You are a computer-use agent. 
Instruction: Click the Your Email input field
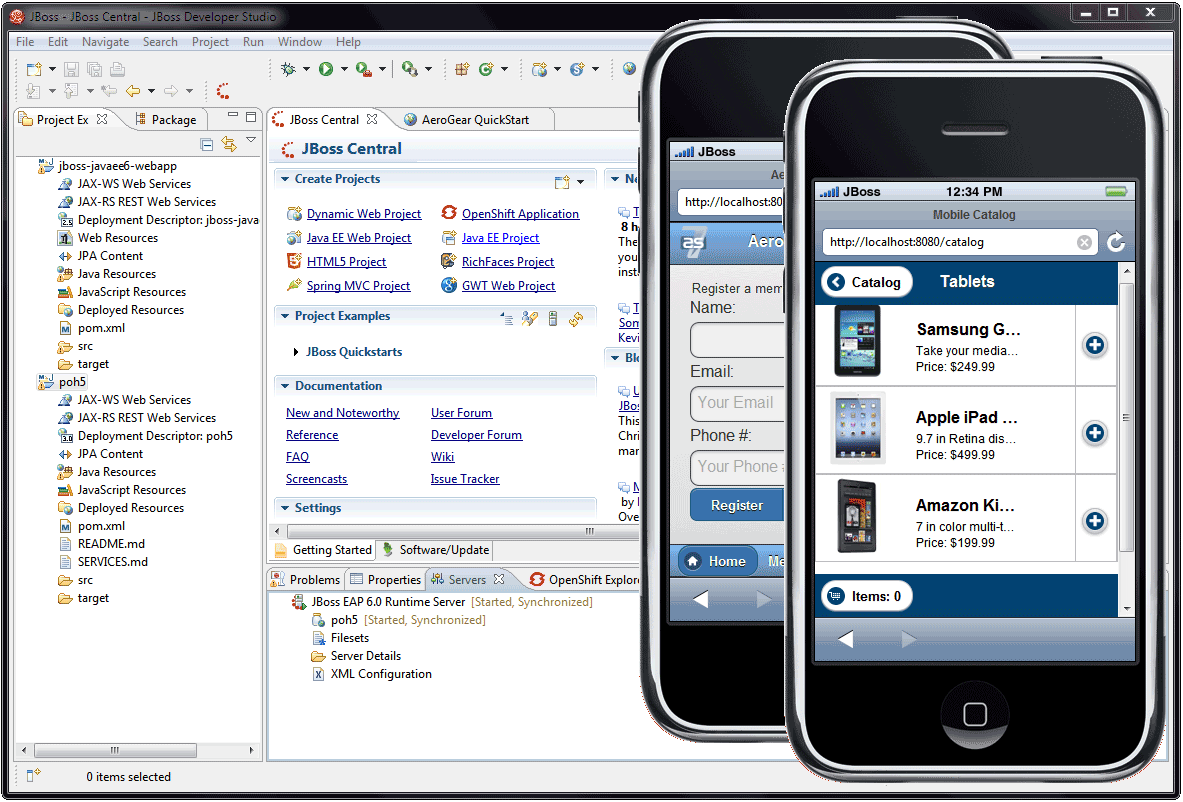(x=737, y=403)
